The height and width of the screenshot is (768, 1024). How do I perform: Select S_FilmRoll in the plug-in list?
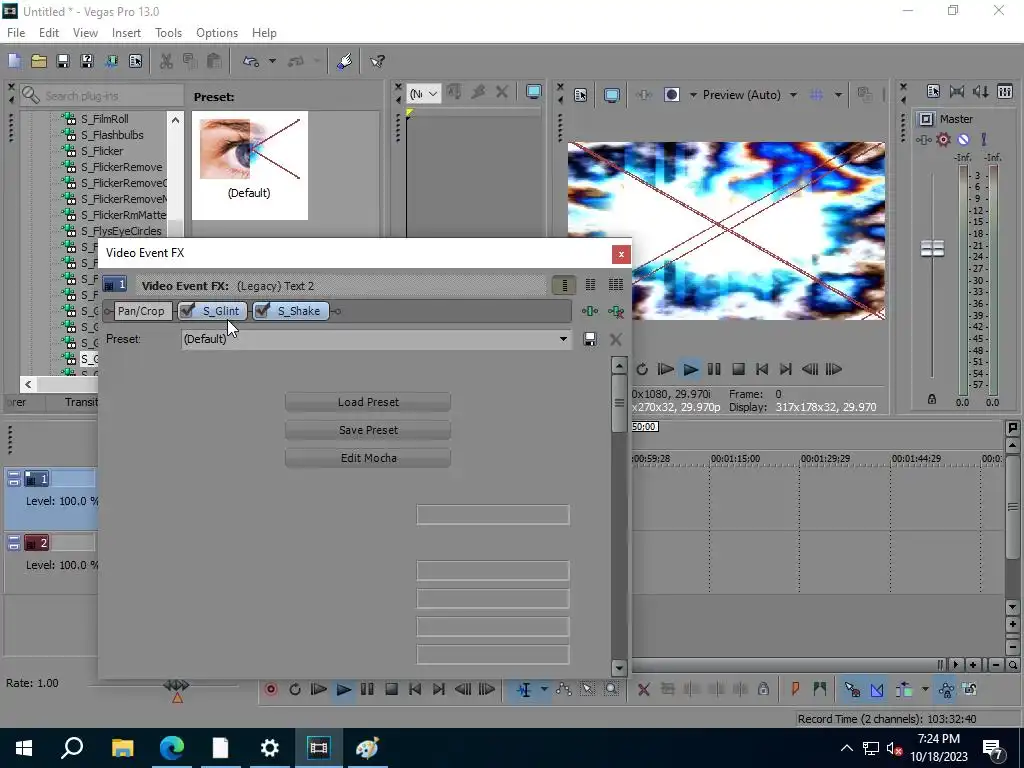pyautogui.click(x=104, y=119)
